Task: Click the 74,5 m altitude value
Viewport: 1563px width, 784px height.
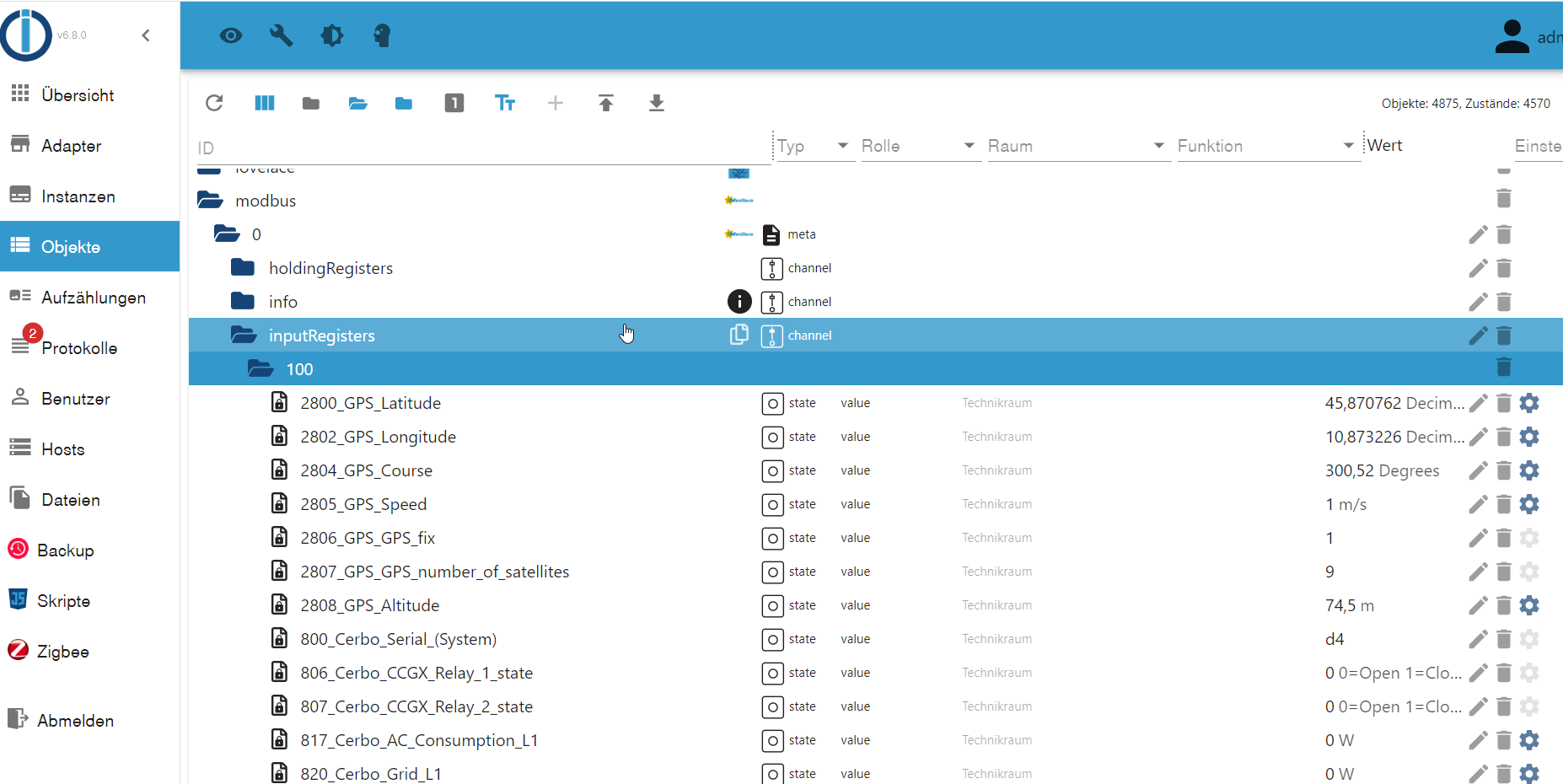Action: click(1350, 605)
